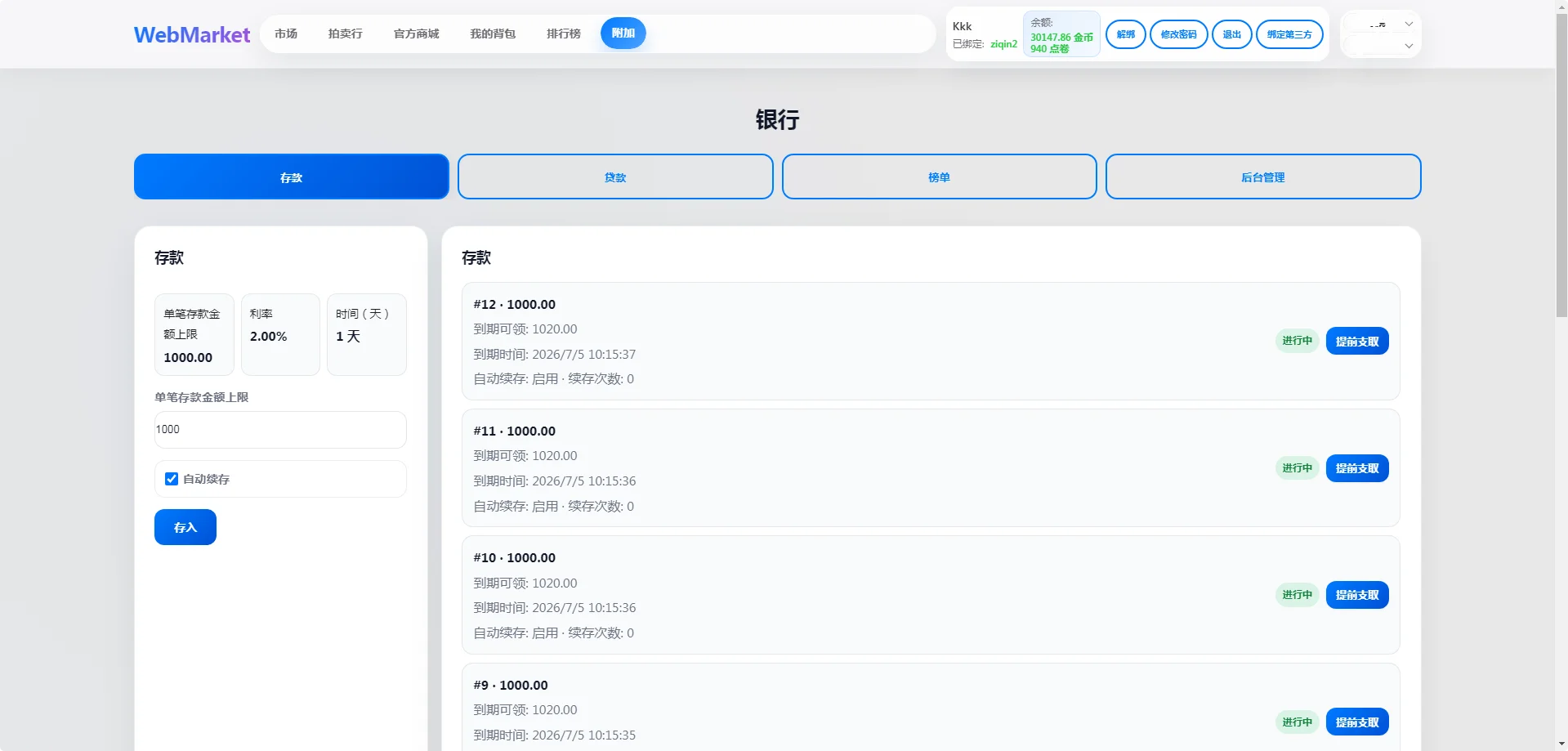Expand the upper dropdown in the header
Image resolution: width=1568 pixels, height=751 pixels.
[1381, 24]
